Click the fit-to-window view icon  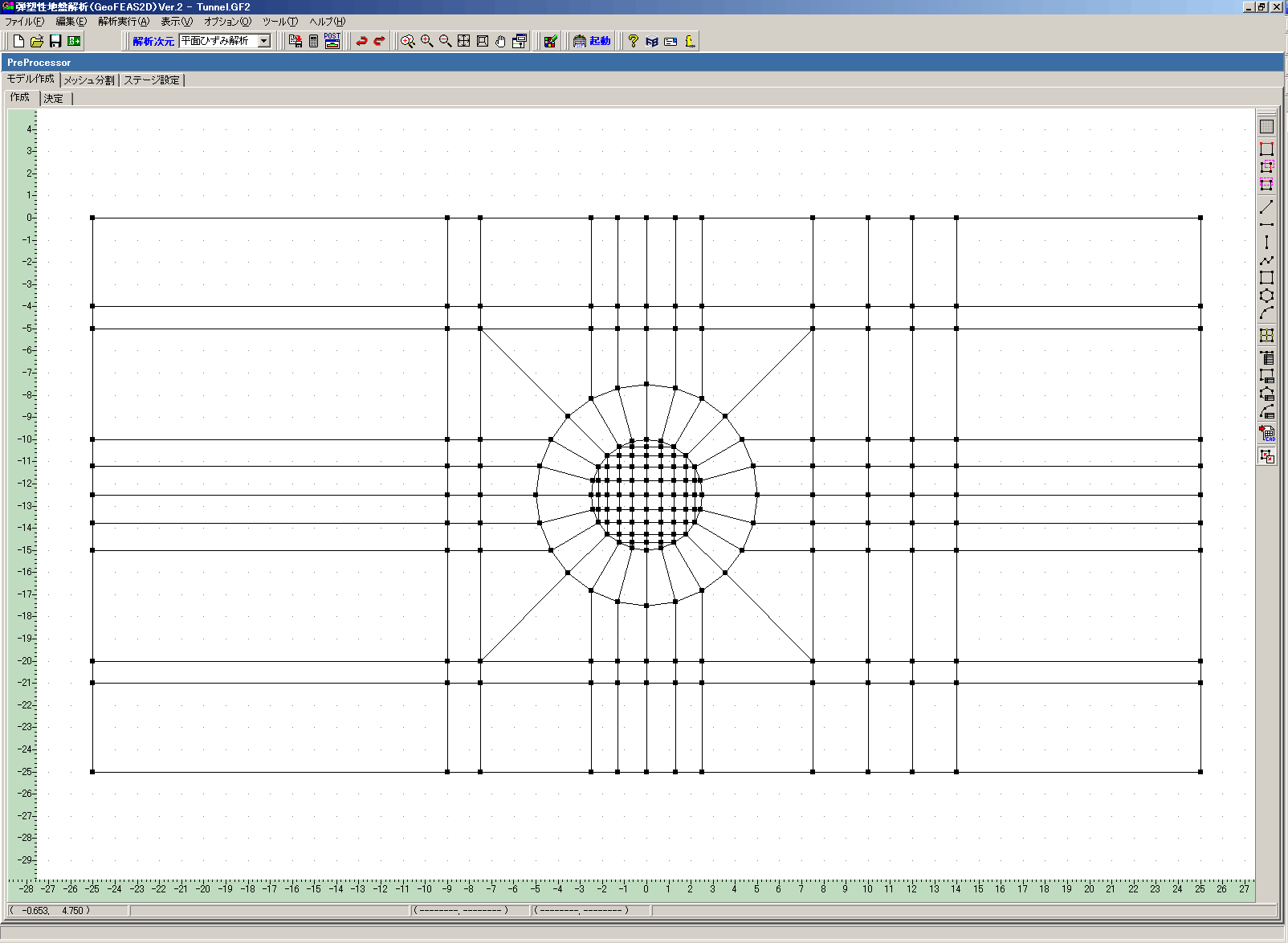coord(483,41)
